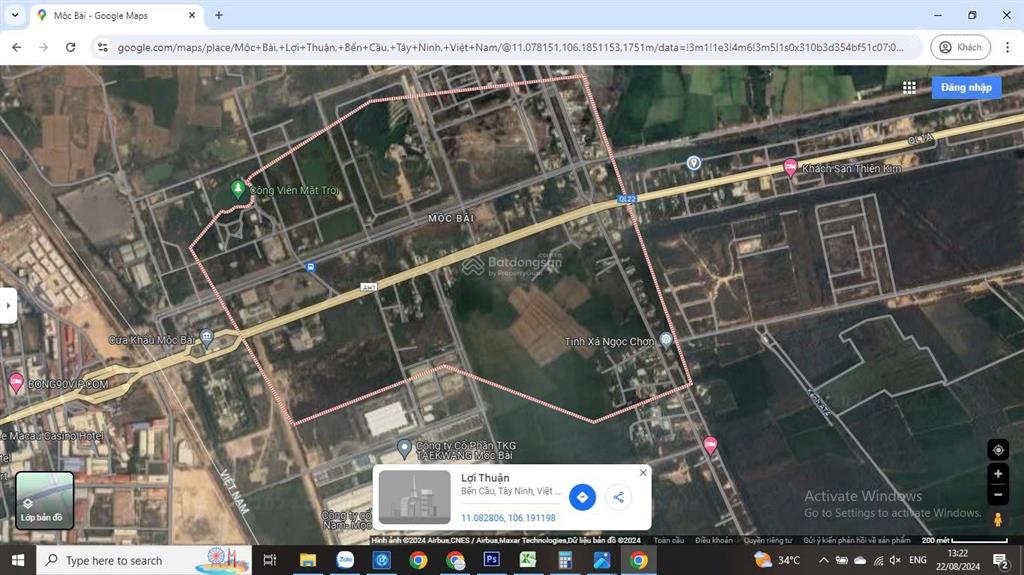1024x575 pixels.
Task: Open the Quyền riêng tư privacy link
Action: pos(767,540)
